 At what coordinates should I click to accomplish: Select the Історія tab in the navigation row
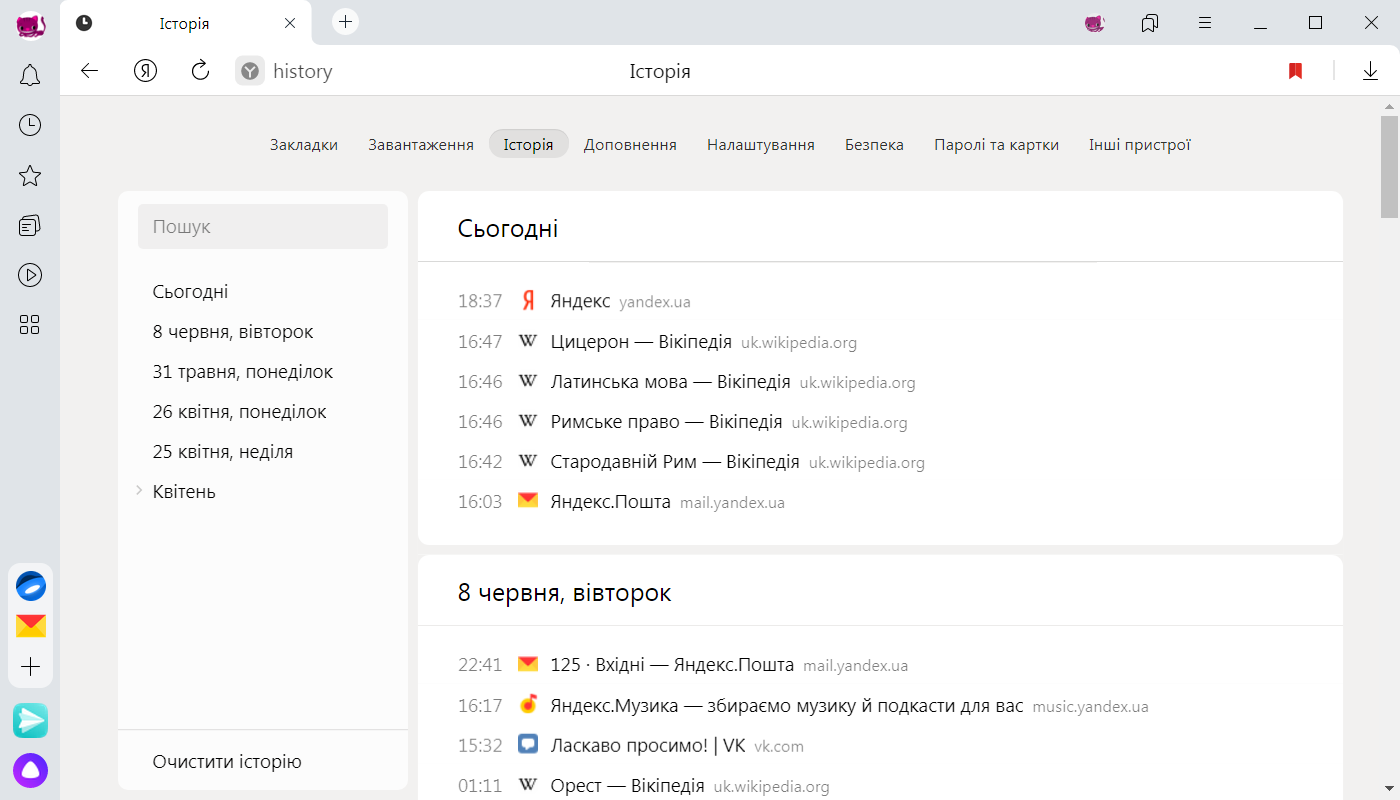pyautogui.click(x=529, y=145)
